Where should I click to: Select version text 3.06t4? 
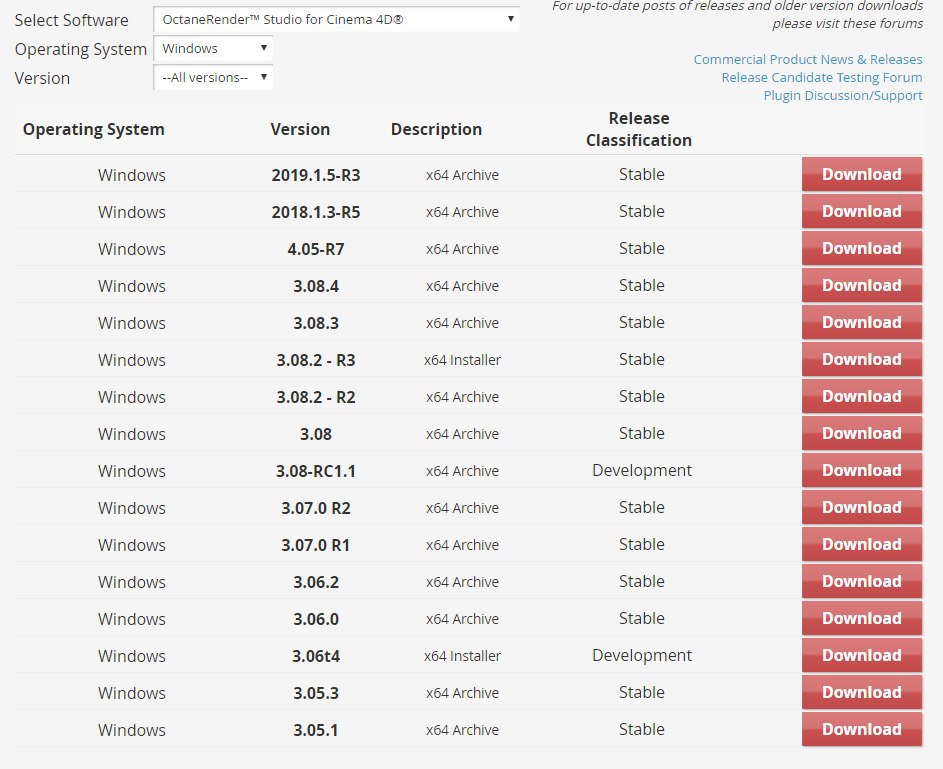316,656
